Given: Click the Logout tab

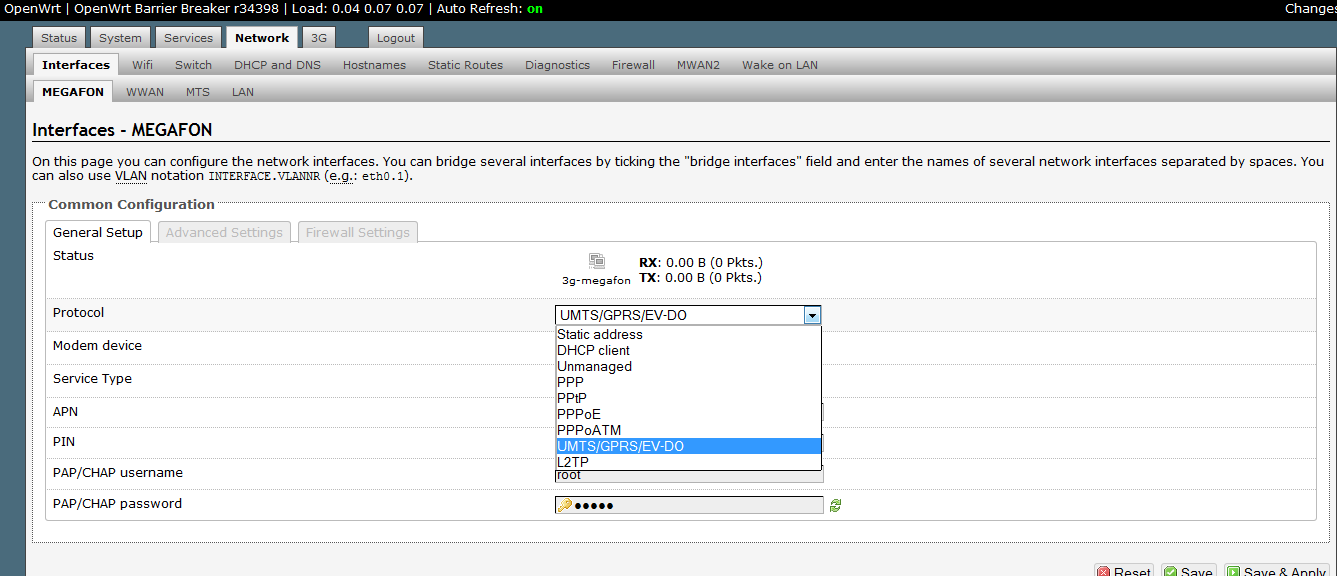Looking at the screenshot, I should coord(396,38).
